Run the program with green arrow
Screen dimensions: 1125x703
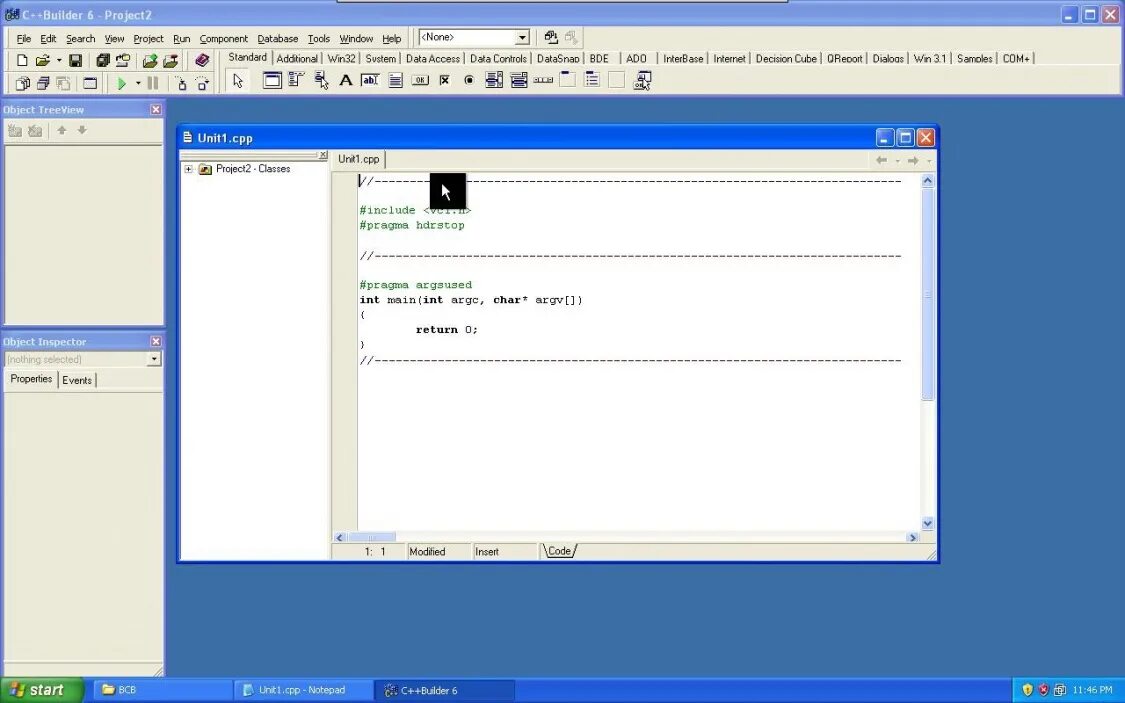pyautogui.click(x=121, y=83)
